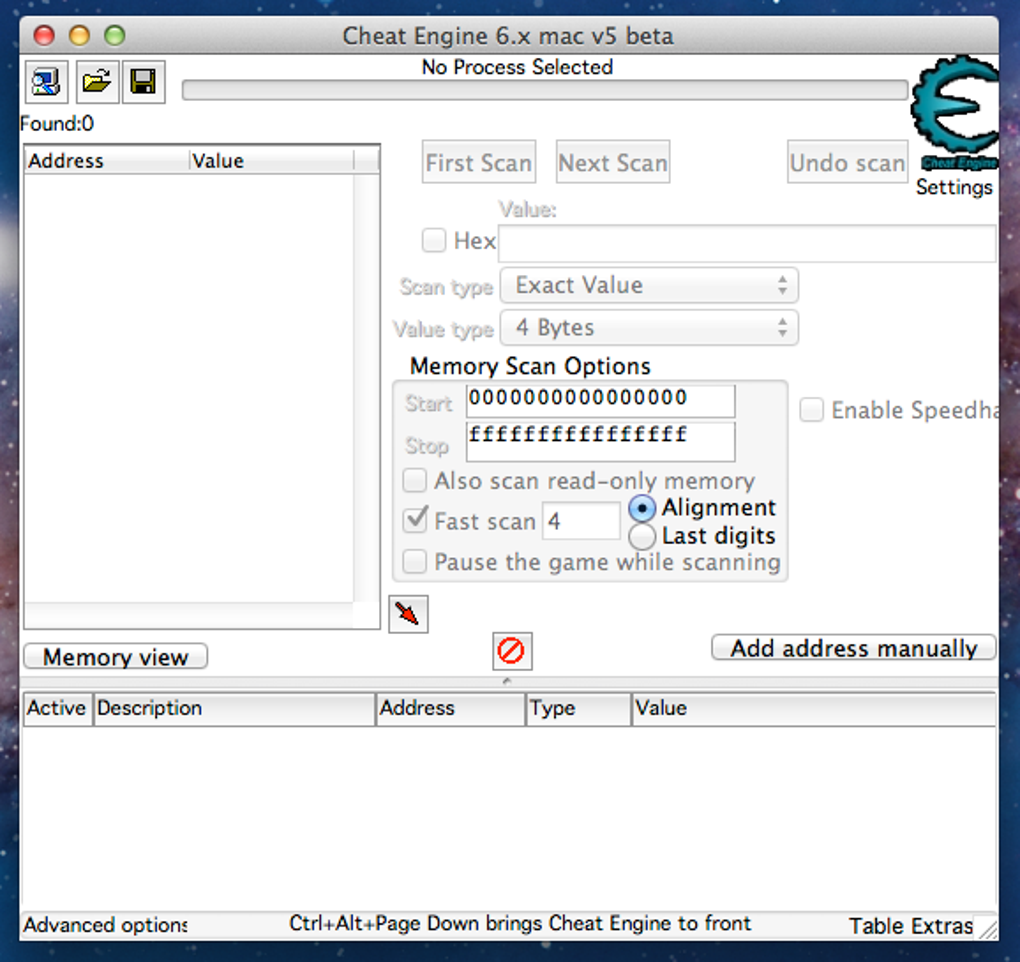Toggle the Enable Speedhack checkbox
Screen dimensions: 1020x962
click(811, 410)
